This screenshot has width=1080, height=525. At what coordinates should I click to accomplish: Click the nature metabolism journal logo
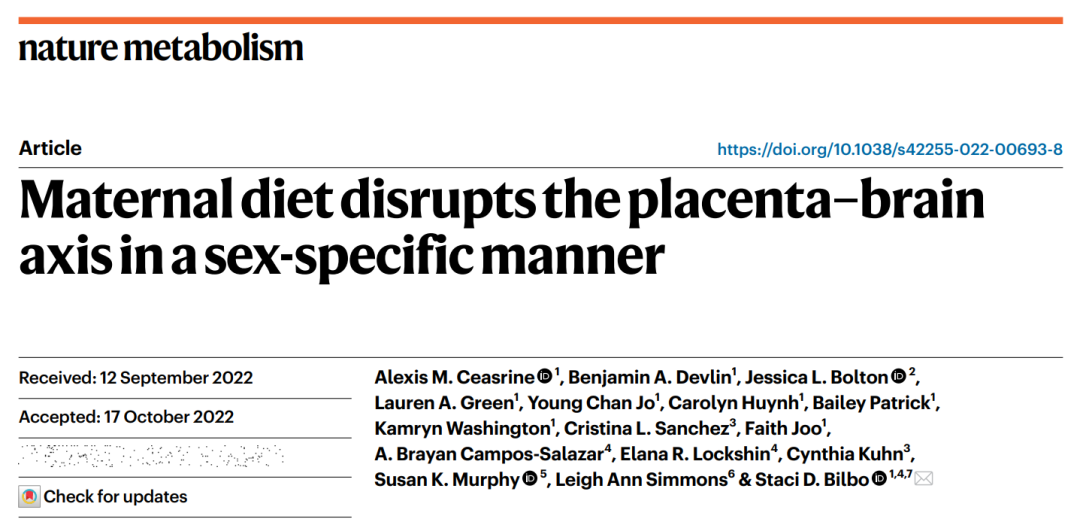pos(160,48)
